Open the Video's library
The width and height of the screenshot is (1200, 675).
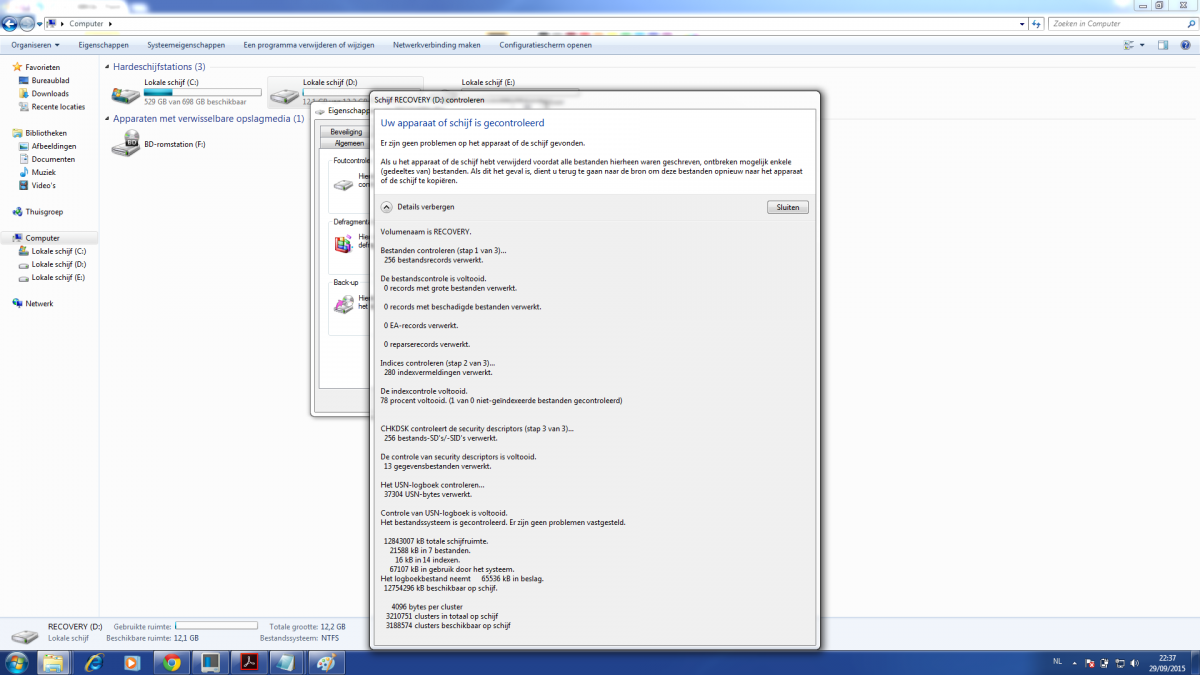(44, 185)
